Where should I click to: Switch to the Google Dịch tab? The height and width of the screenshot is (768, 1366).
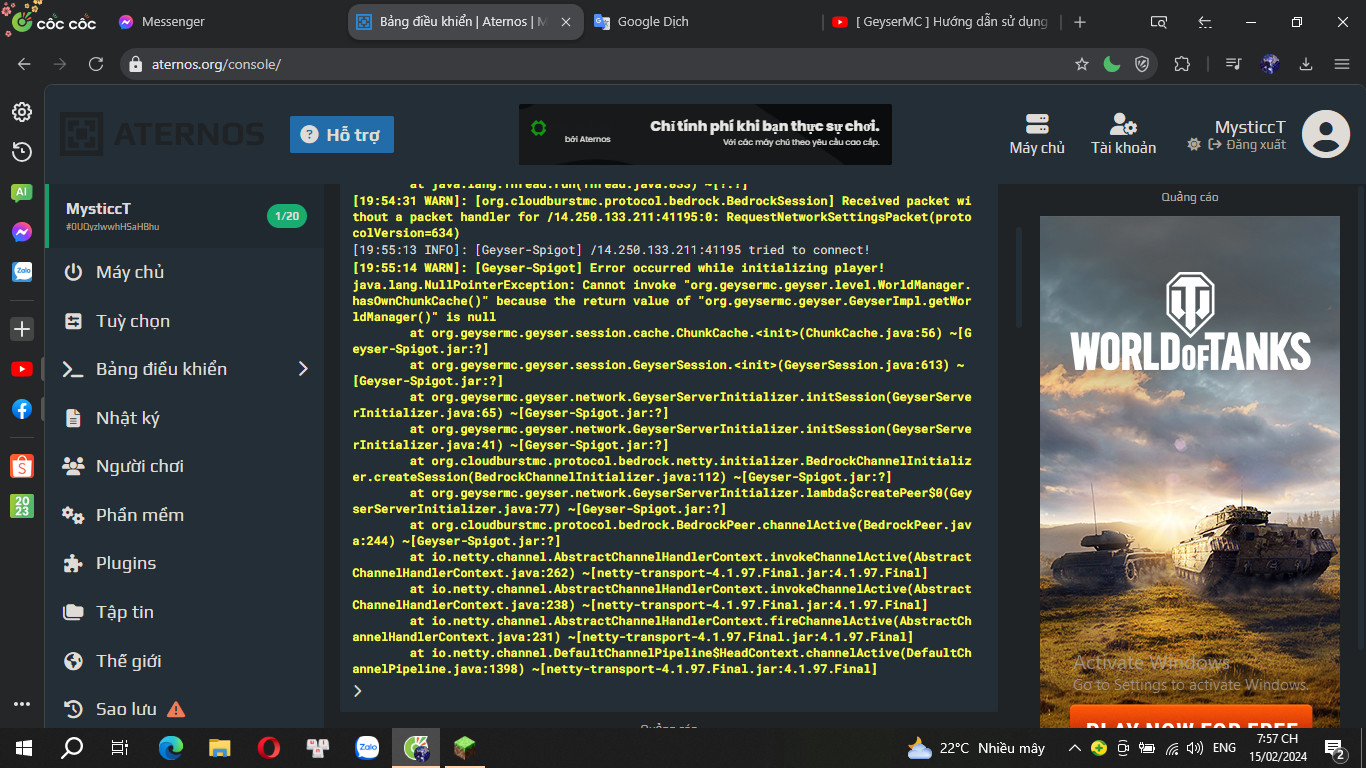[652, 22]
